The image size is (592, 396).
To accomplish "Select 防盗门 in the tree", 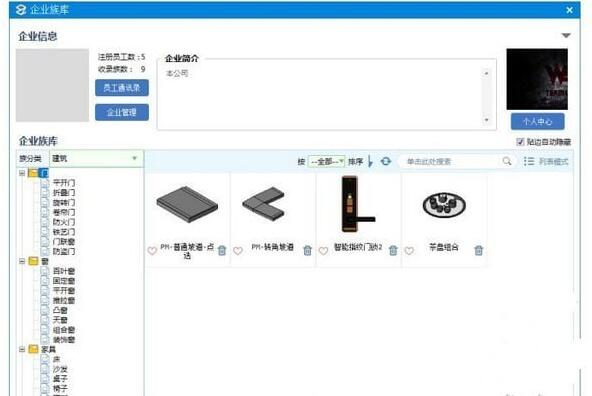I will point(64,251).
